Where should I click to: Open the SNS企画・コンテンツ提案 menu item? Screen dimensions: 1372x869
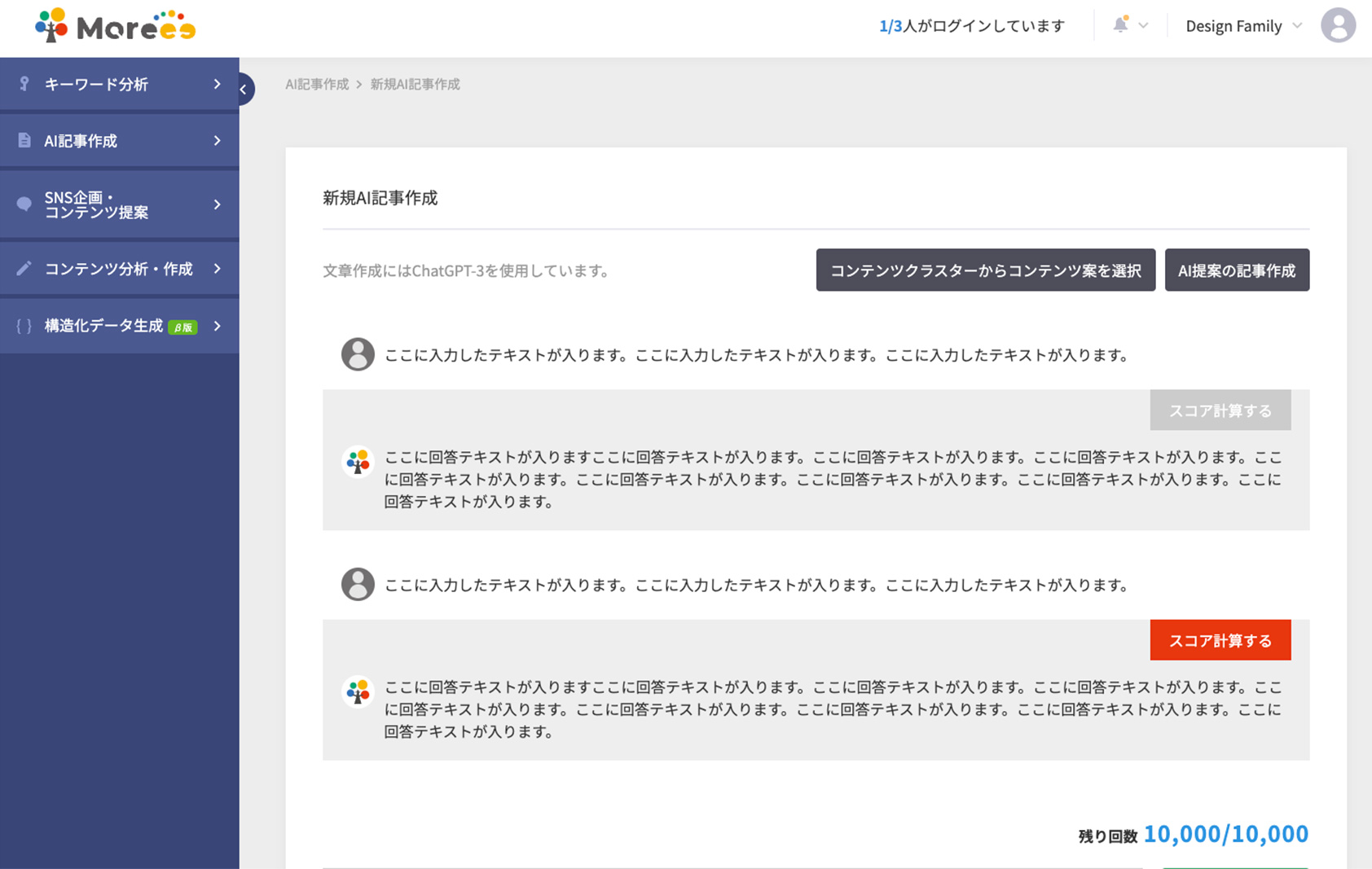96,204
